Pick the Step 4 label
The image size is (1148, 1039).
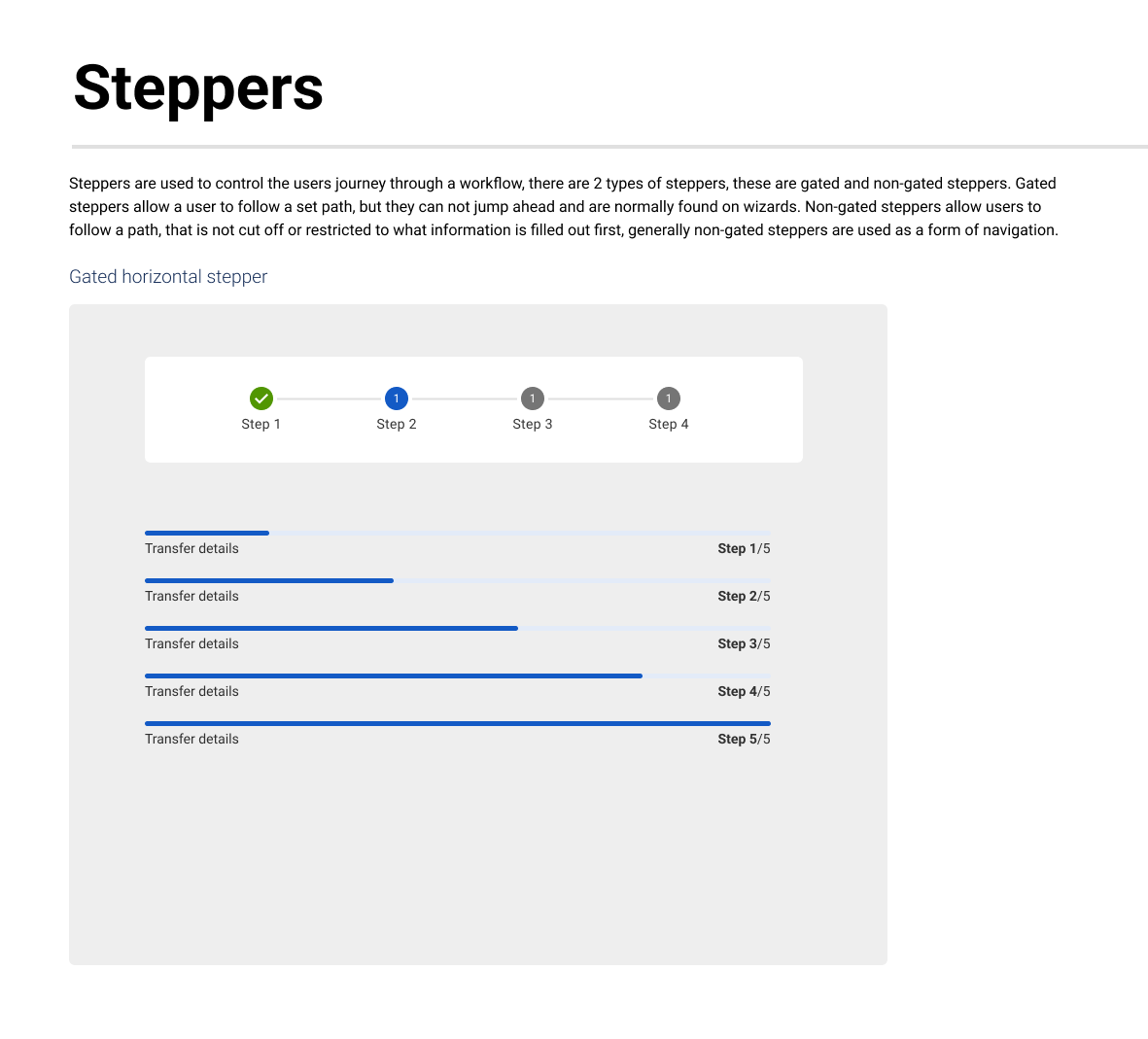coord(669,424)
